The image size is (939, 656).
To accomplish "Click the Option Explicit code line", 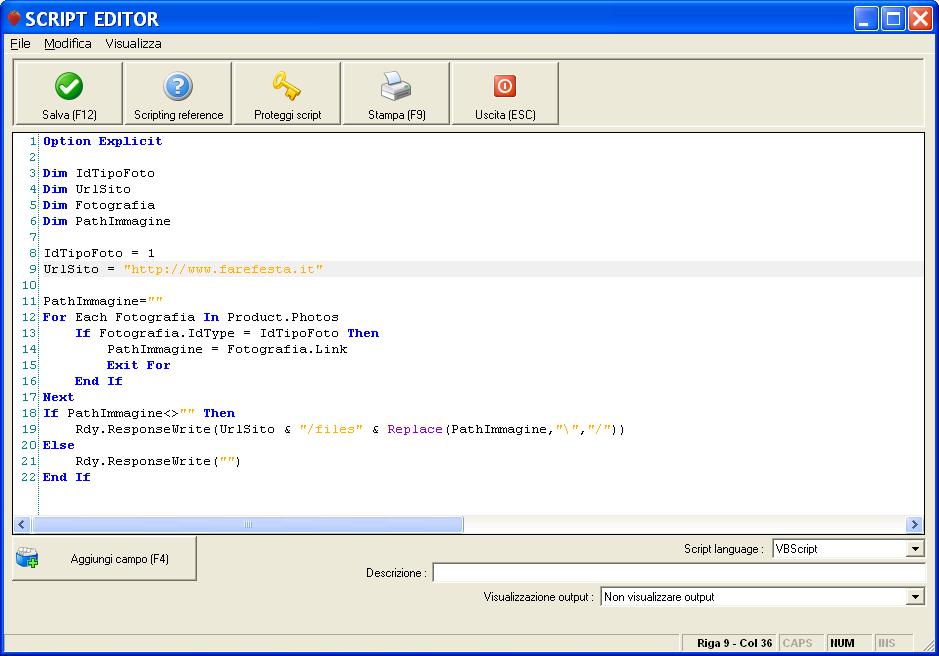I will [102, 142].
